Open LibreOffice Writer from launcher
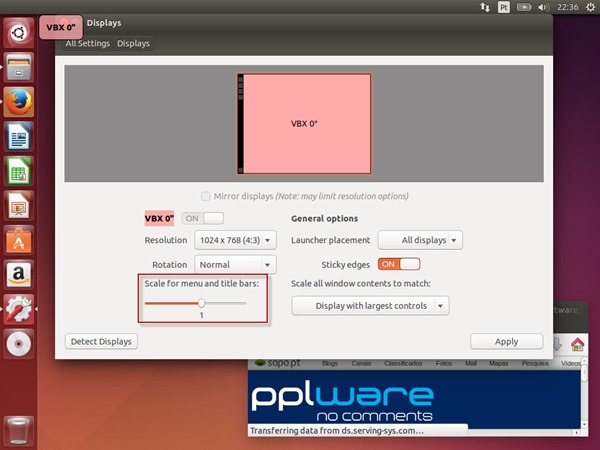 [18, 136]
